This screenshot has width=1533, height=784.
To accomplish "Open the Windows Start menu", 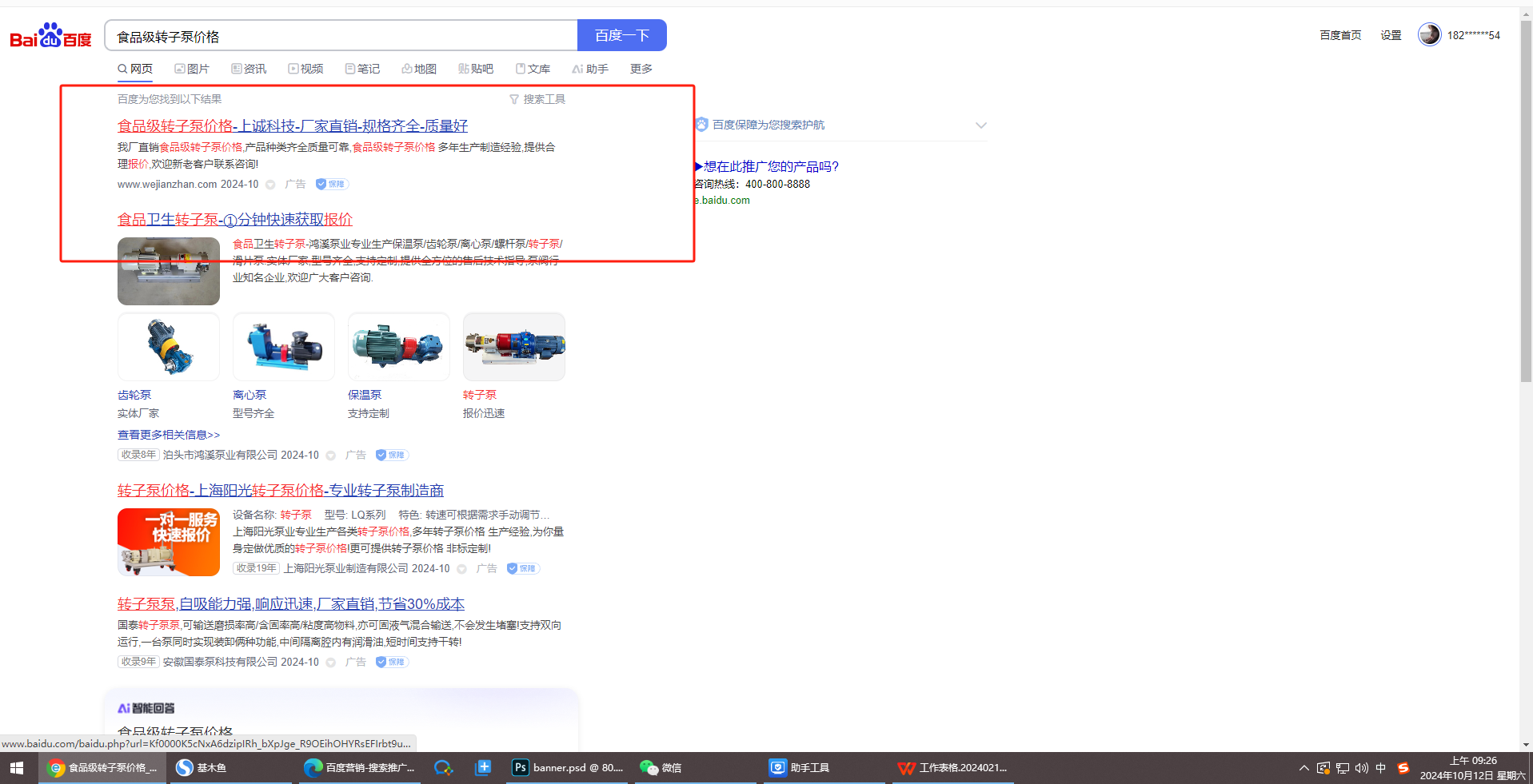I will pyautogui.click(x=17, y=768).
